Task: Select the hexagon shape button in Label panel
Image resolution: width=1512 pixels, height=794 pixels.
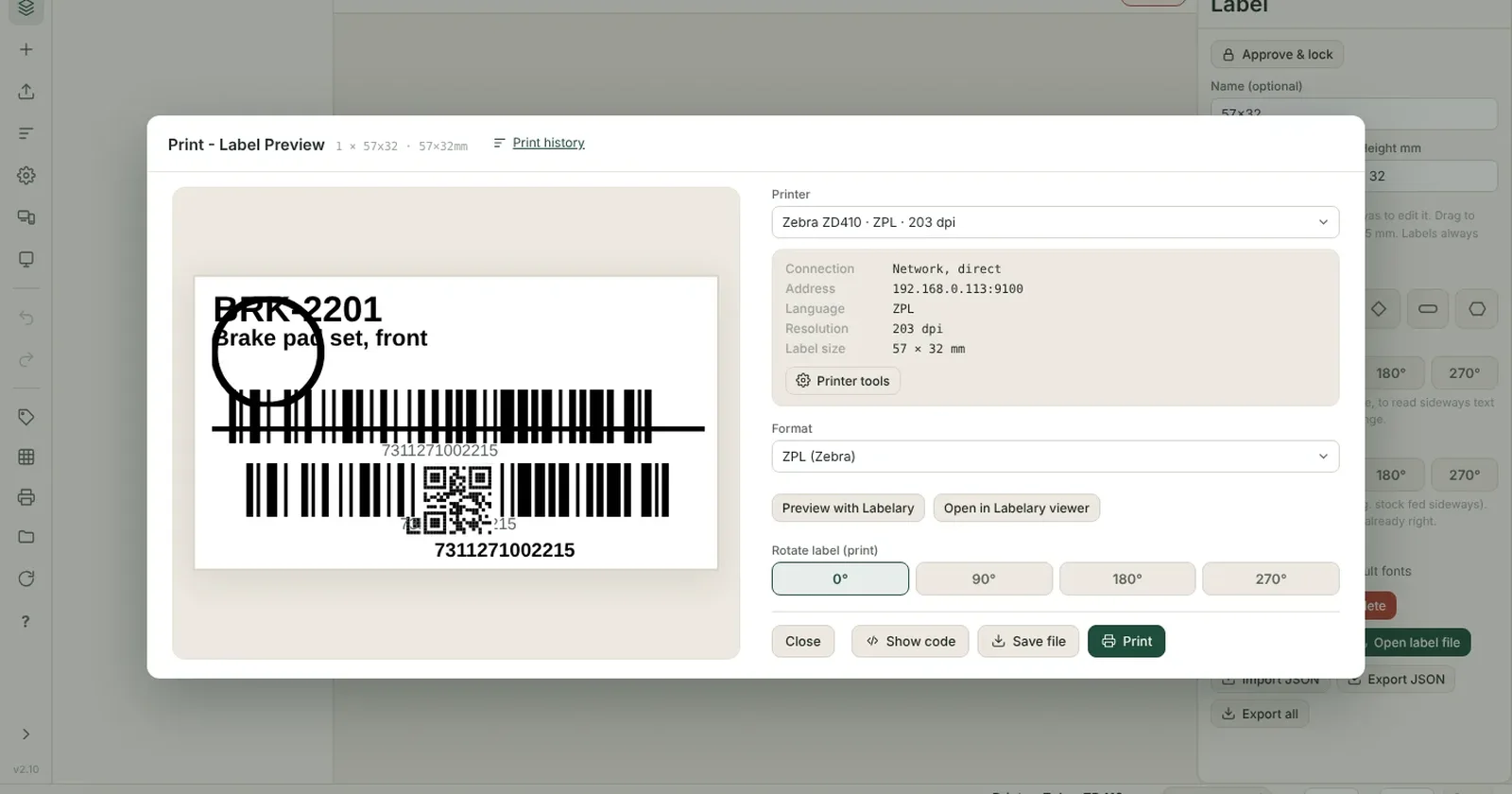Action: 1477,309
